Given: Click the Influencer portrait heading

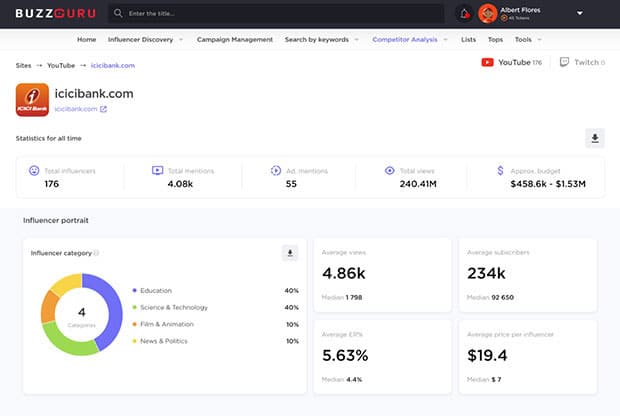Looking at the screenshot, I should point(56,220).
